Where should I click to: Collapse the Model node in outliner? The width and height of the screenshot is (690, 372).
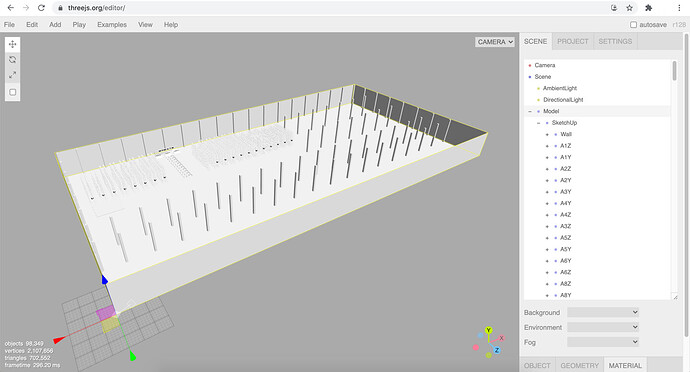(530, 111)
